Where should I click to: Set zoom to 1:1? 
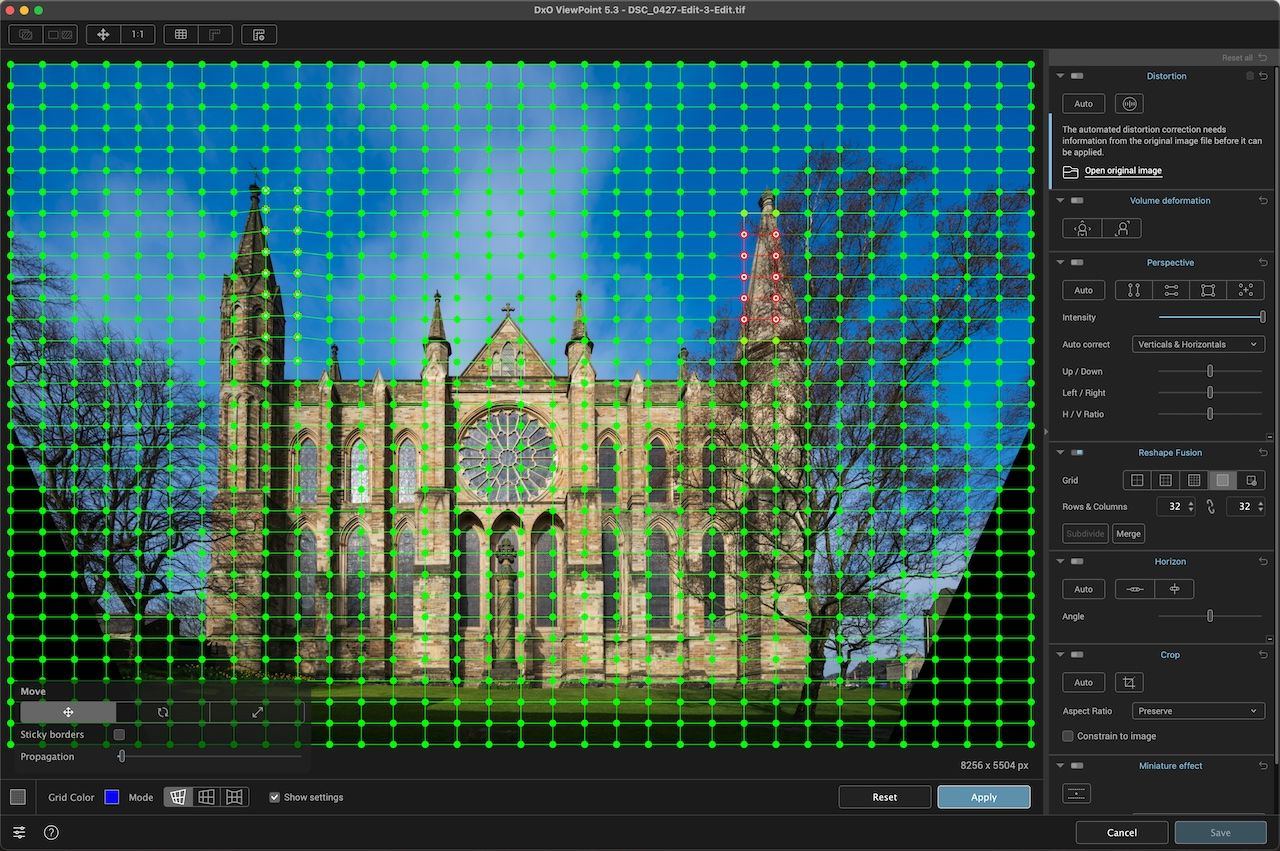coord(137,34)
